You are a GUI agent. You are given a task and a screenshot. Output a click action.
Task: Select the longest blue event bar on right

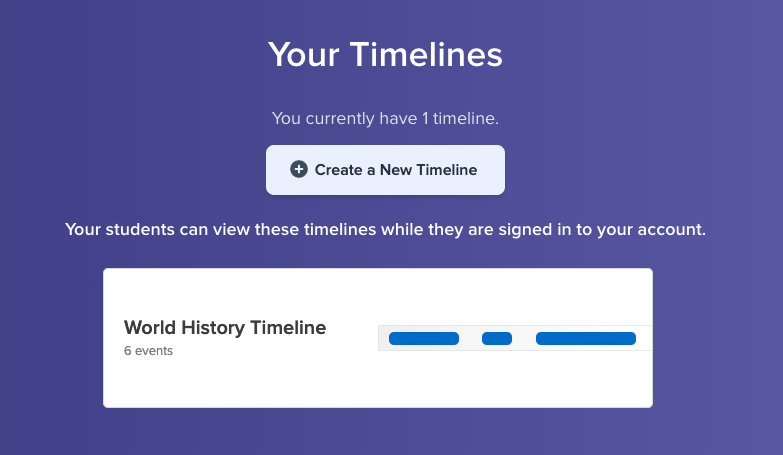(586, 338)
